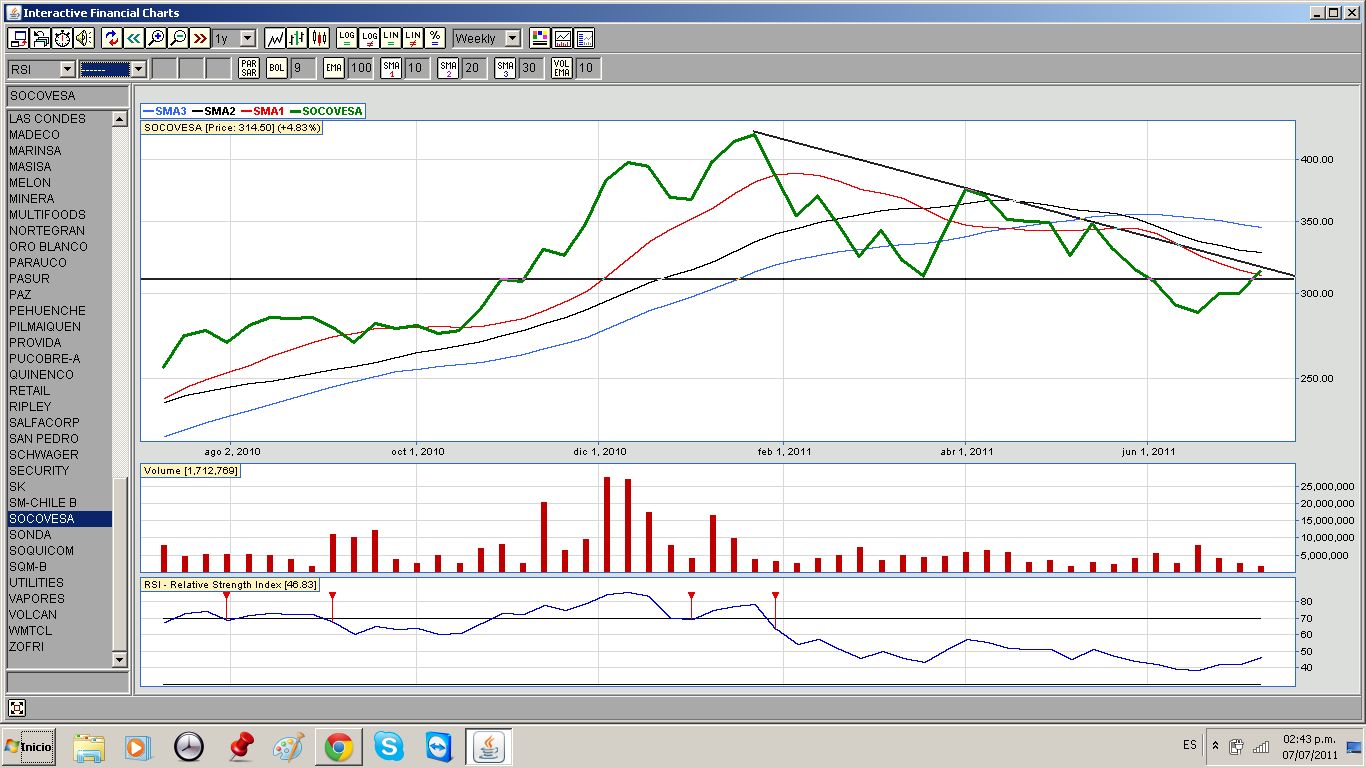The height and width of the screenshot is (768, 1366).
Task: Open the 1y time range dropdown
Action: [234, 38]
